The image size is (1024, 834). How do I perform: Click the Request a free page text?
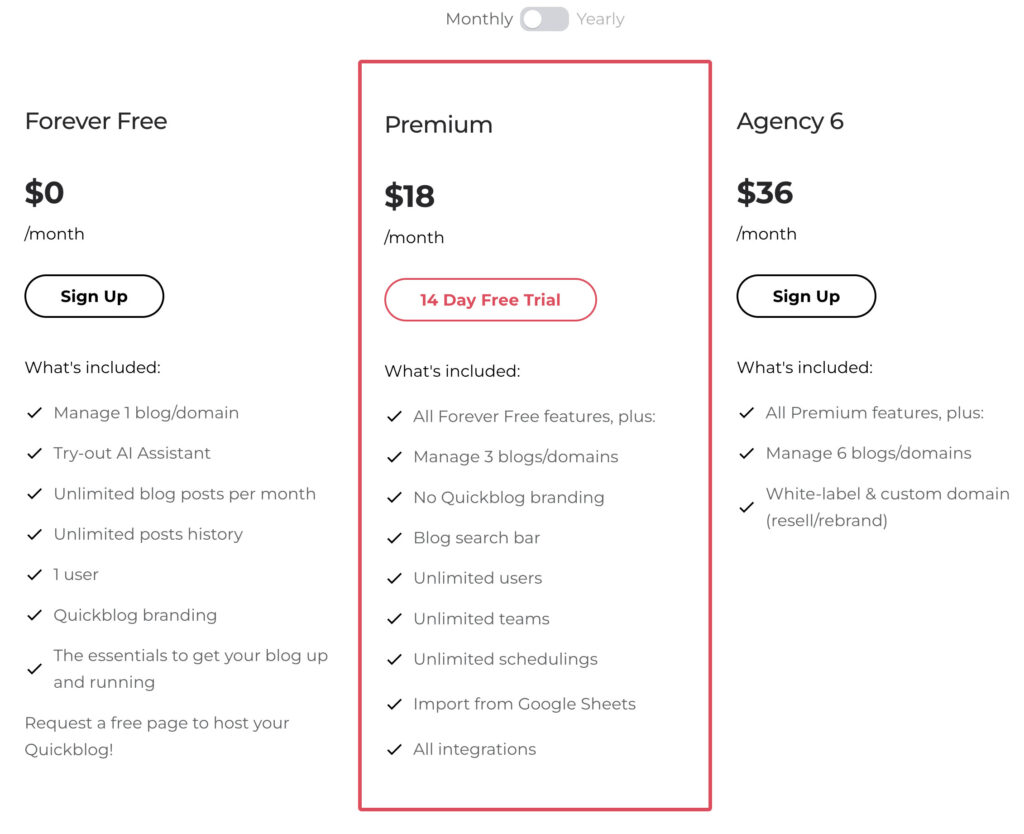click(x=156, y=735)
